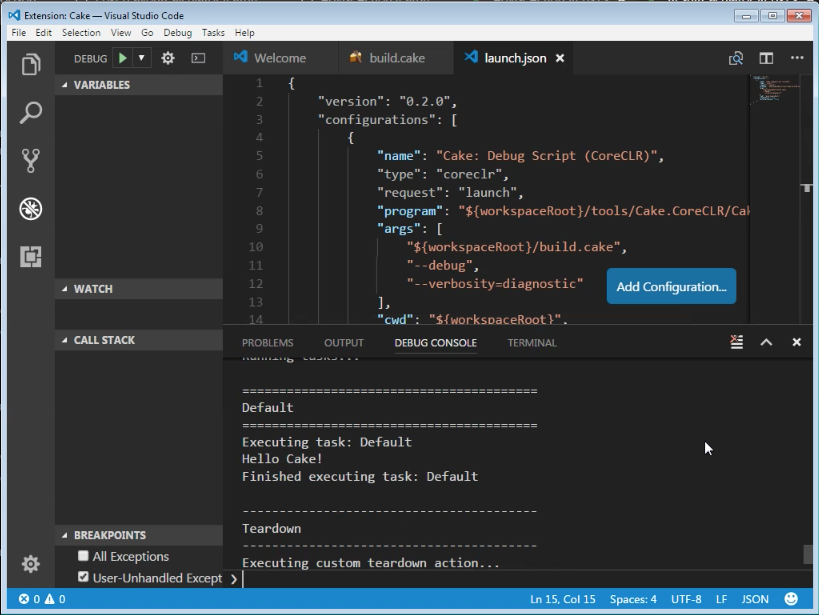Change encoding via UTF-8 status item
The width and height of the screenshot is (819, 615).
click(x=686, y=599)
